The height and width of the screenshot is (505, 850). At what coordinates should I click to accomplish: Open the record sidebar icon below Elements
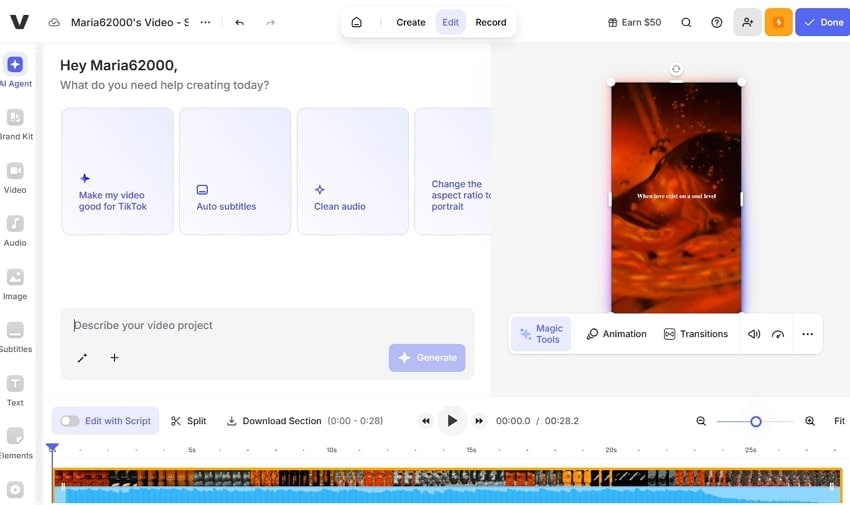(x=15, y=489)
